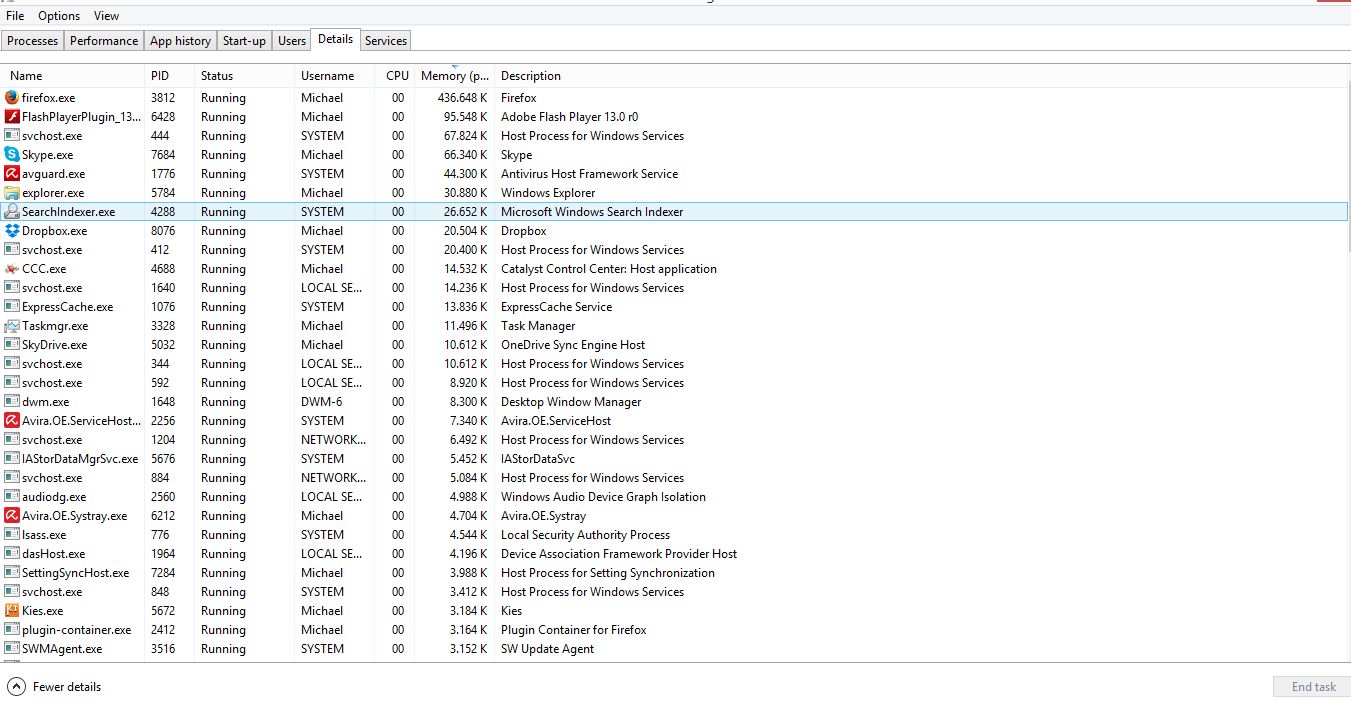Click the Avira.OE.ServiceHost icon
The image size is (1351, 704).
coord(12,421)
